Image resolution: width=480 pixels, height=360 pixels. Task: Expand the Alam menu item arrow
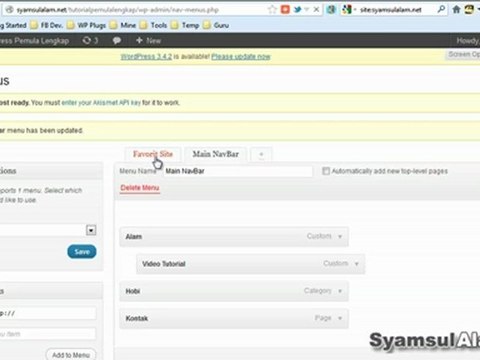coord(340,237)
